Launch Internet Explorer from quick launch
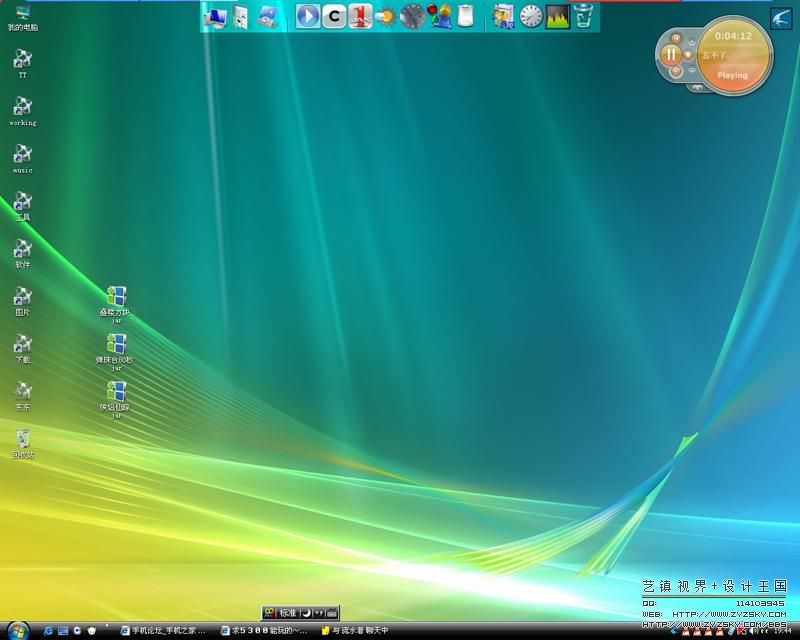 click(48, 631)
